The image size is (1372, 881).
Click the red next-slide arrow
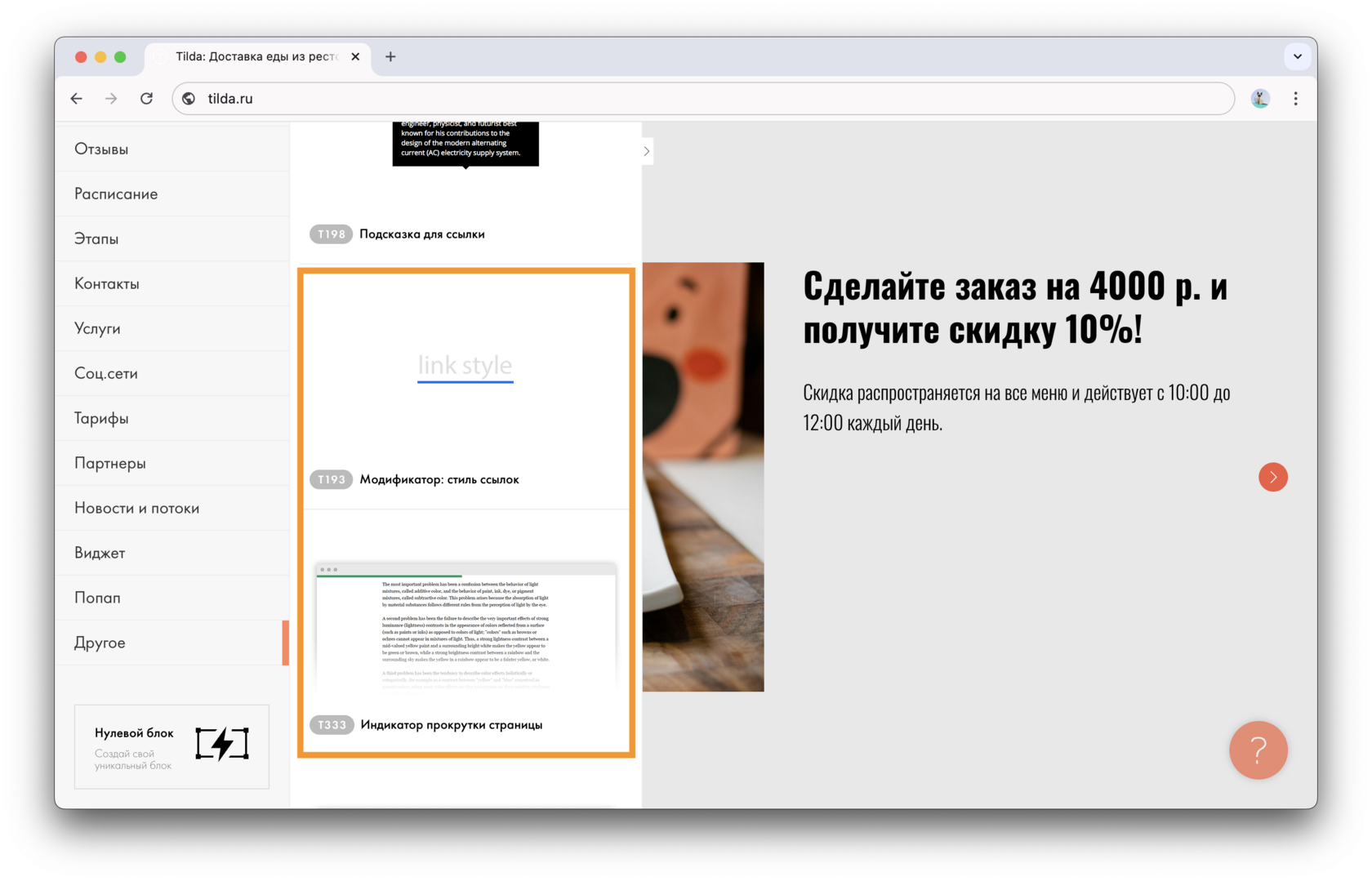[x=1272, y=477]
